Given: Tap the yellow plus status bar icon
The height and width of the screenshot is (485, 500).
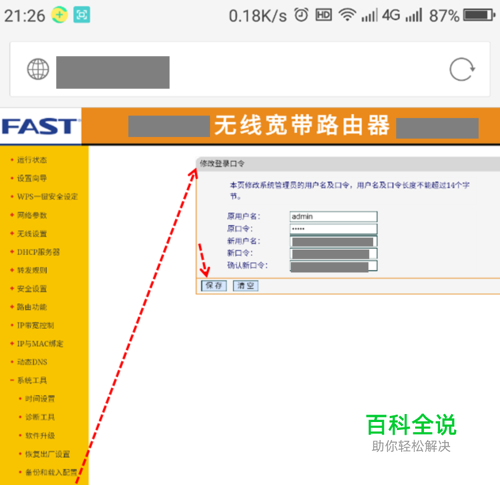Looking at the screenshot, I should (59, 15).
